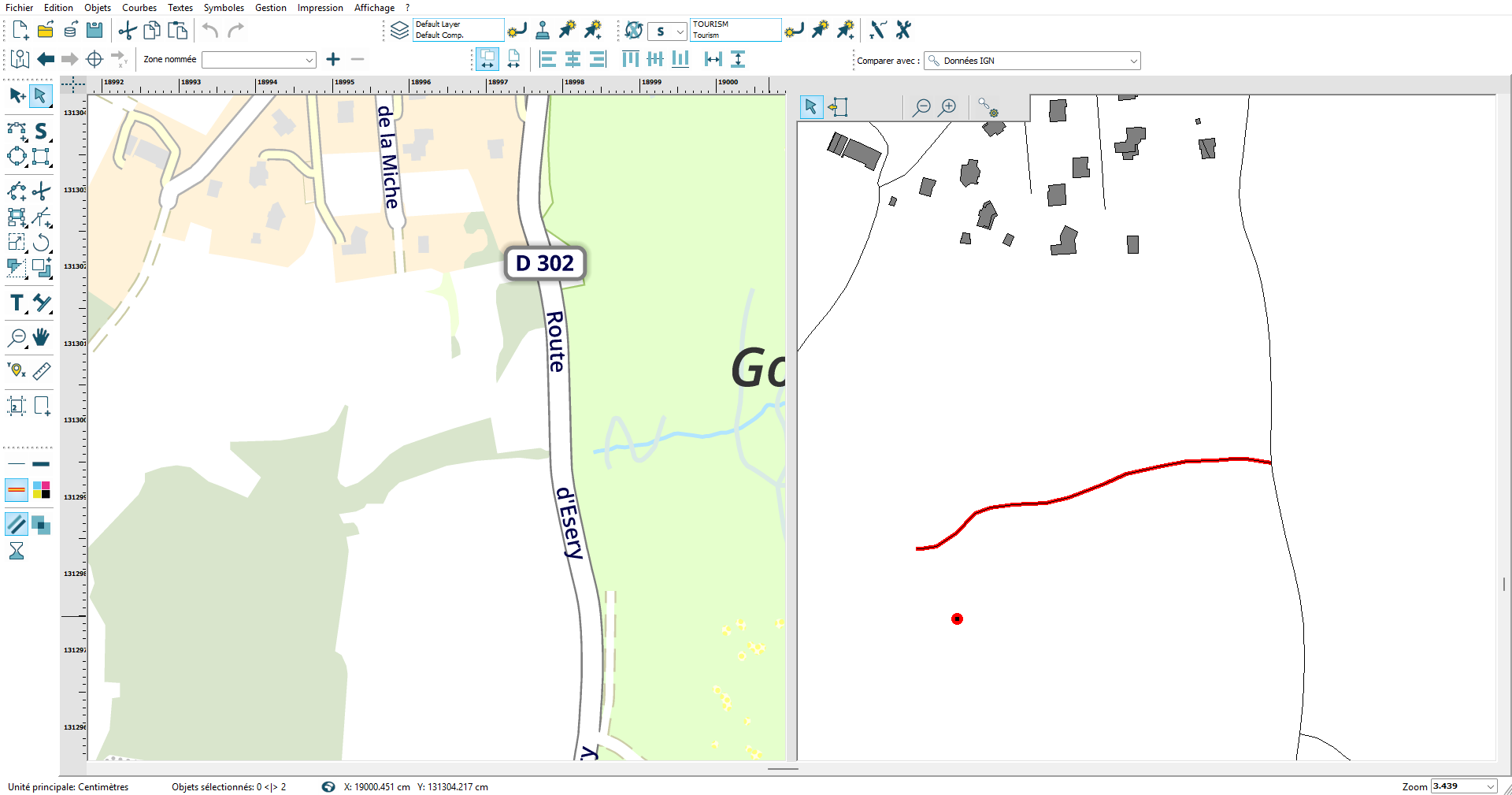Click the plus button to add named zone

[333, 59]
